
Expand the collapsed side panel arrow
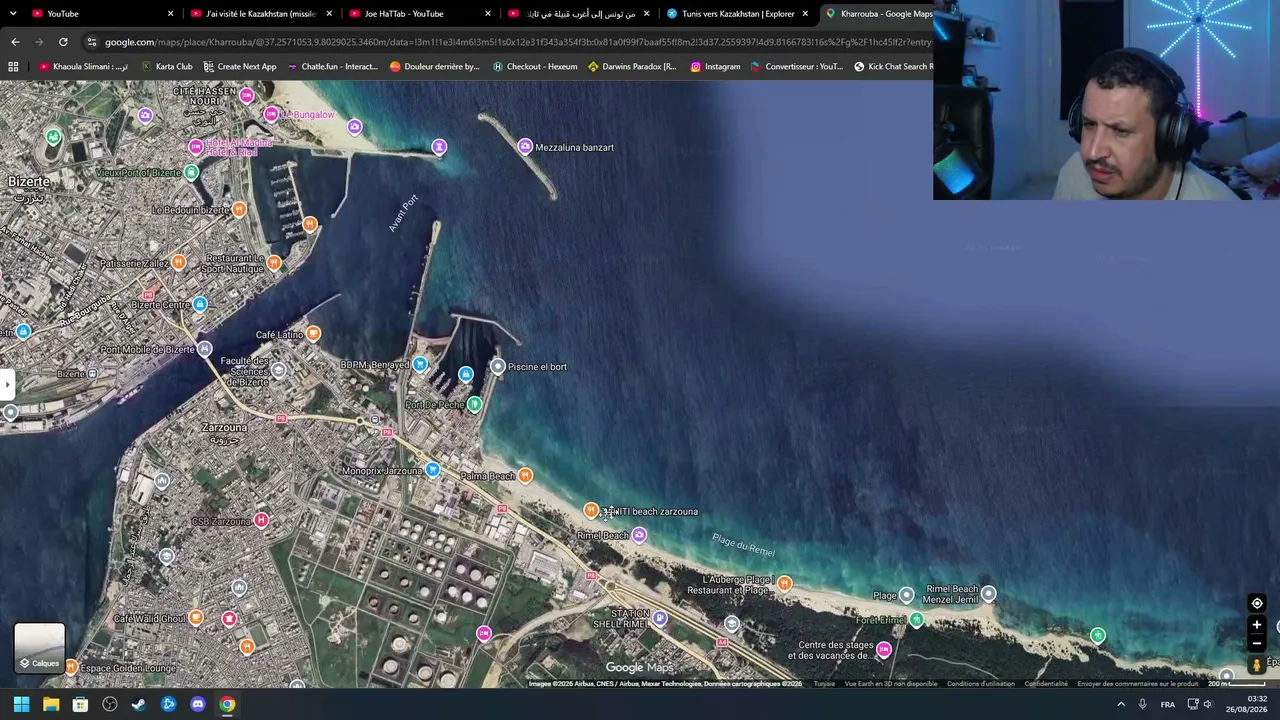[x=7, y=384]
